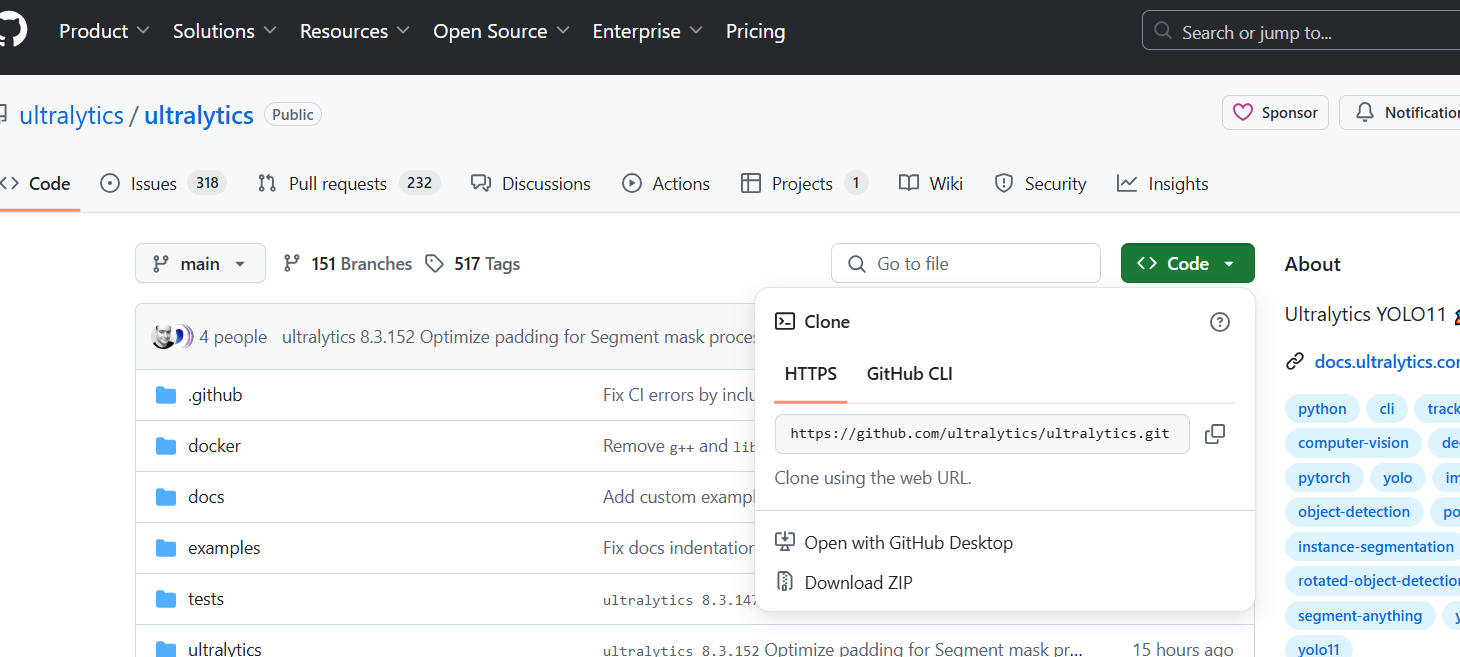Click the object-detection topic tag
The image size is (1460, 657).
click(x=1353, y=512)
